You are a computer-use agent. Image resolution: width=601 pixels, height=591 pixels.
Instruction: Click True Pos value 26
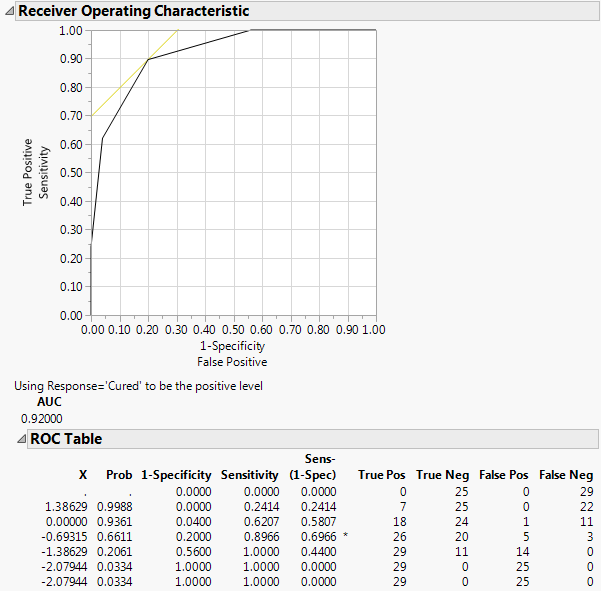pyautogui.click(x=400, y=537)
